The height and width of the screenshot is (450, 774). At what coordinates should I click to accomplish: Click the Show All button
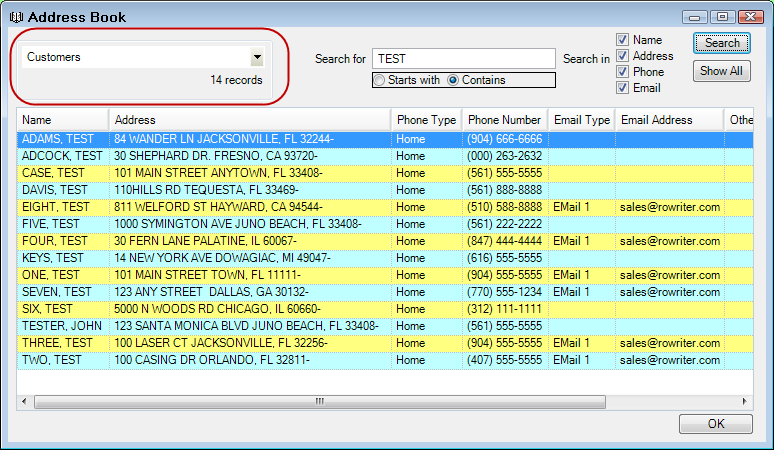720,71
